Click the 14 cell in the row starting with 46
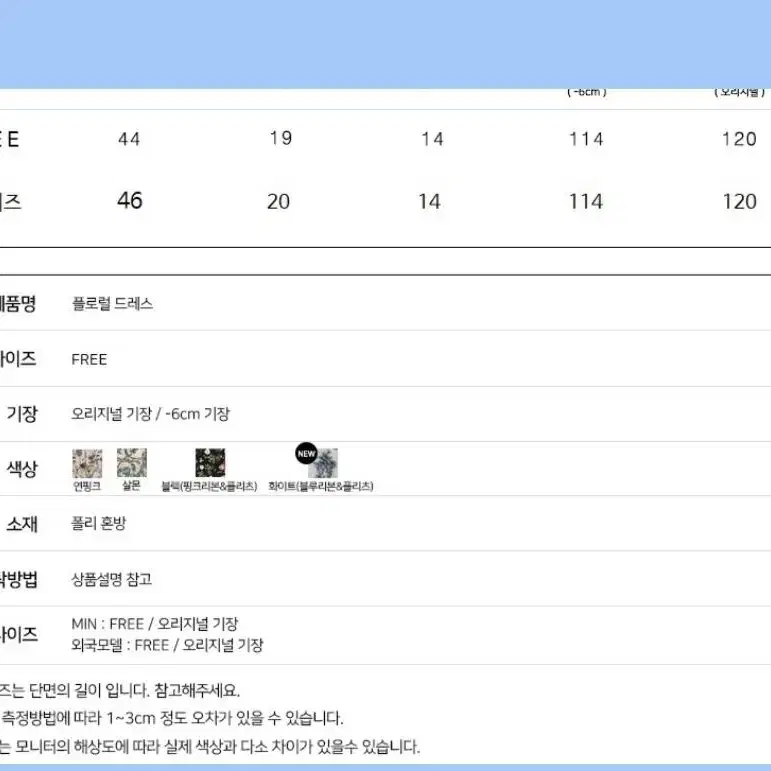The height and width of the screenshot is (771, 771). (x=429, y=202)
